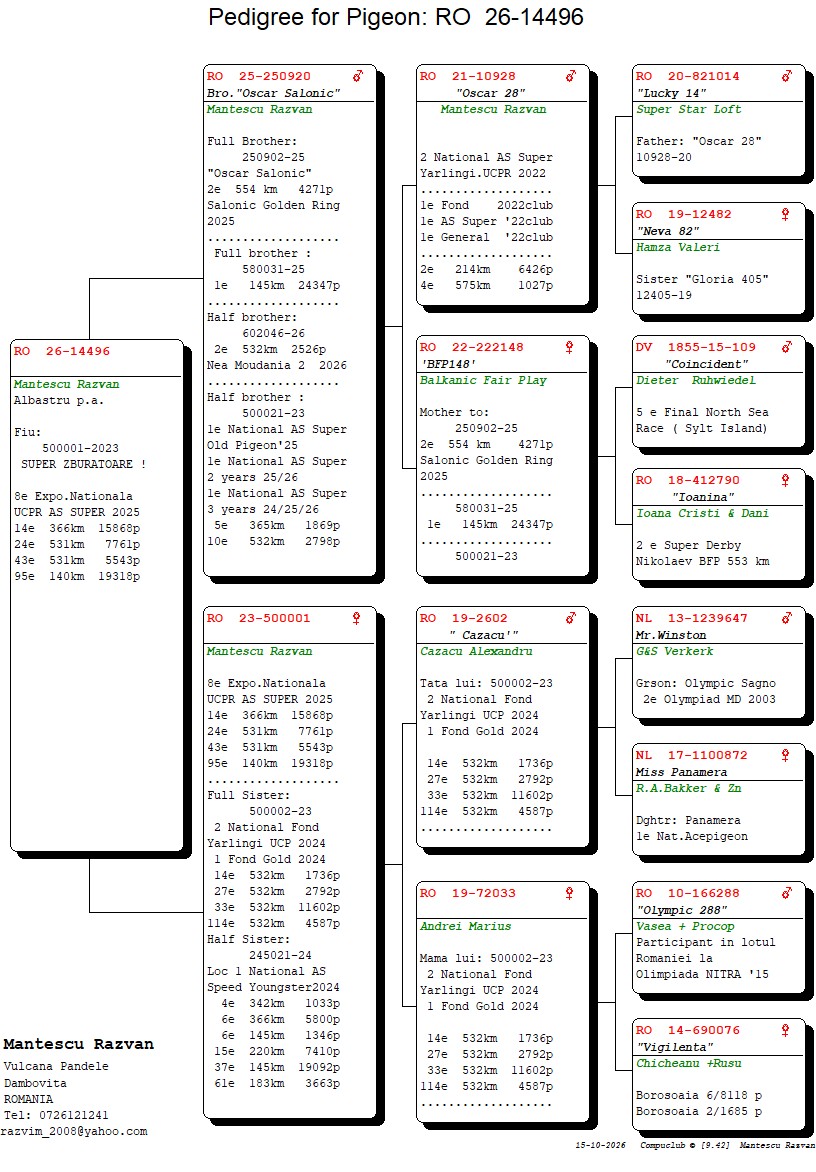The height and width of the screenshot is (1172, 816).
Task: Click the colour description 'Albastru p.a.'
Action: 59,401
